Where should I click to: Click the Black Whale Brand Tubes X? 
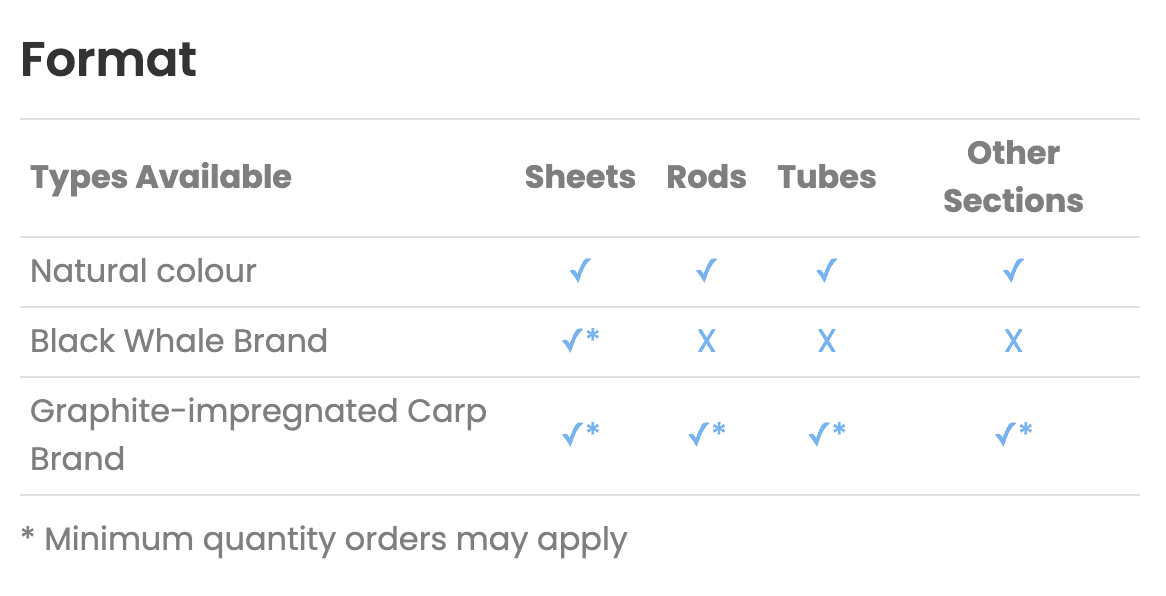(826, 342)
